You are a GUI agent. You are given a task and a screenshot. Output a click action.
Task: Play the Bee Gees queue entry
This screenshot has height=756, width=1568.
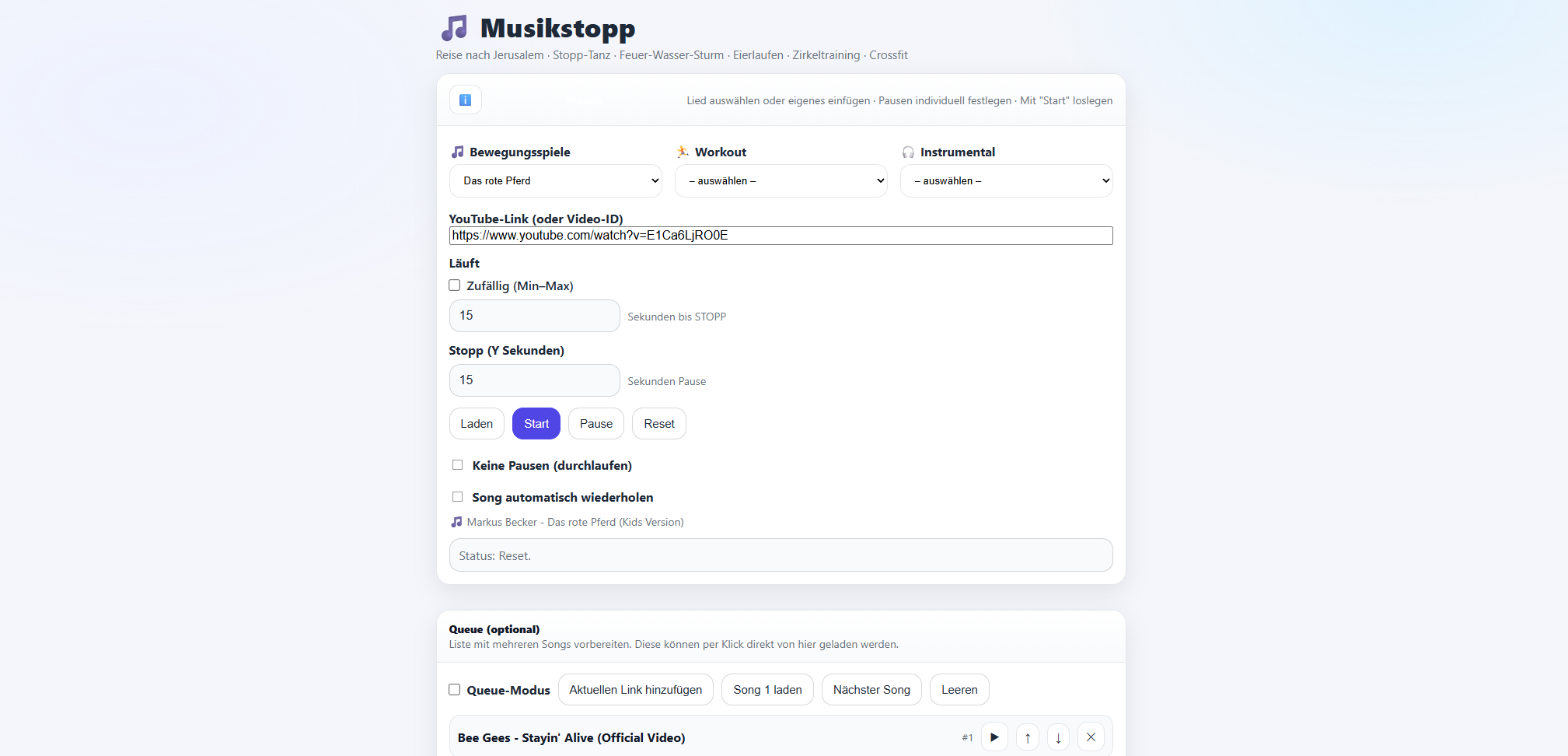[x=994, y=737]
